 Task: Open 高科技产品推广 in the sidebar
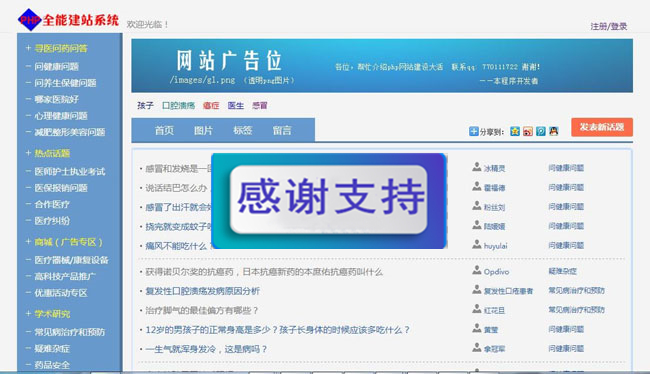(x=65, y=276)
